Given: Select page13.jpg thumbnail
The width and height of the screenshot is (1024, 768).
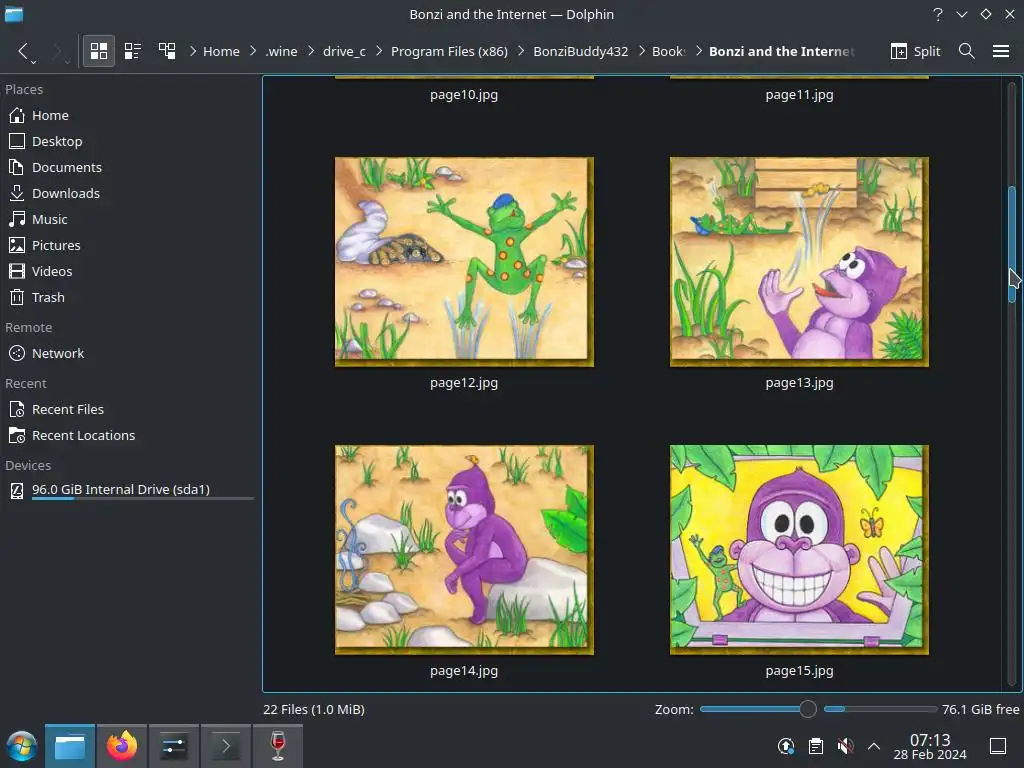Looking at the screenshot, I should 799,261.
